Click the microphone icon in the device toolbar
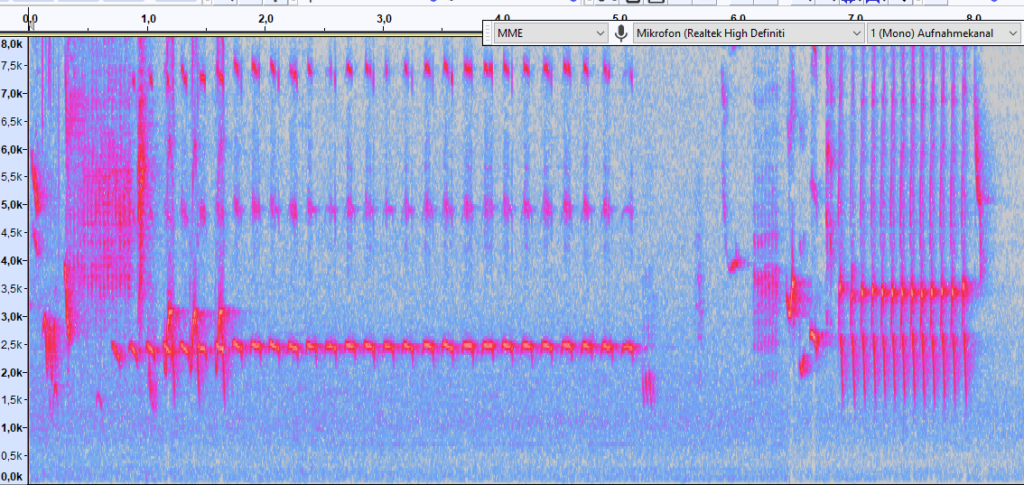Screen dimensions: 1024x485 coord(622,33)
